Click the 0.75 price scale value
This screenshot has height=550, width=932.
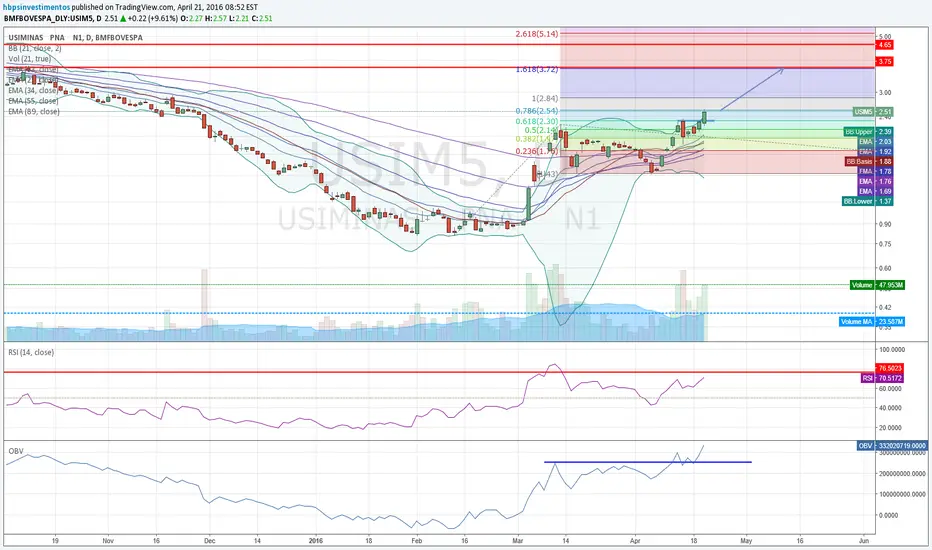click(884, 244)
